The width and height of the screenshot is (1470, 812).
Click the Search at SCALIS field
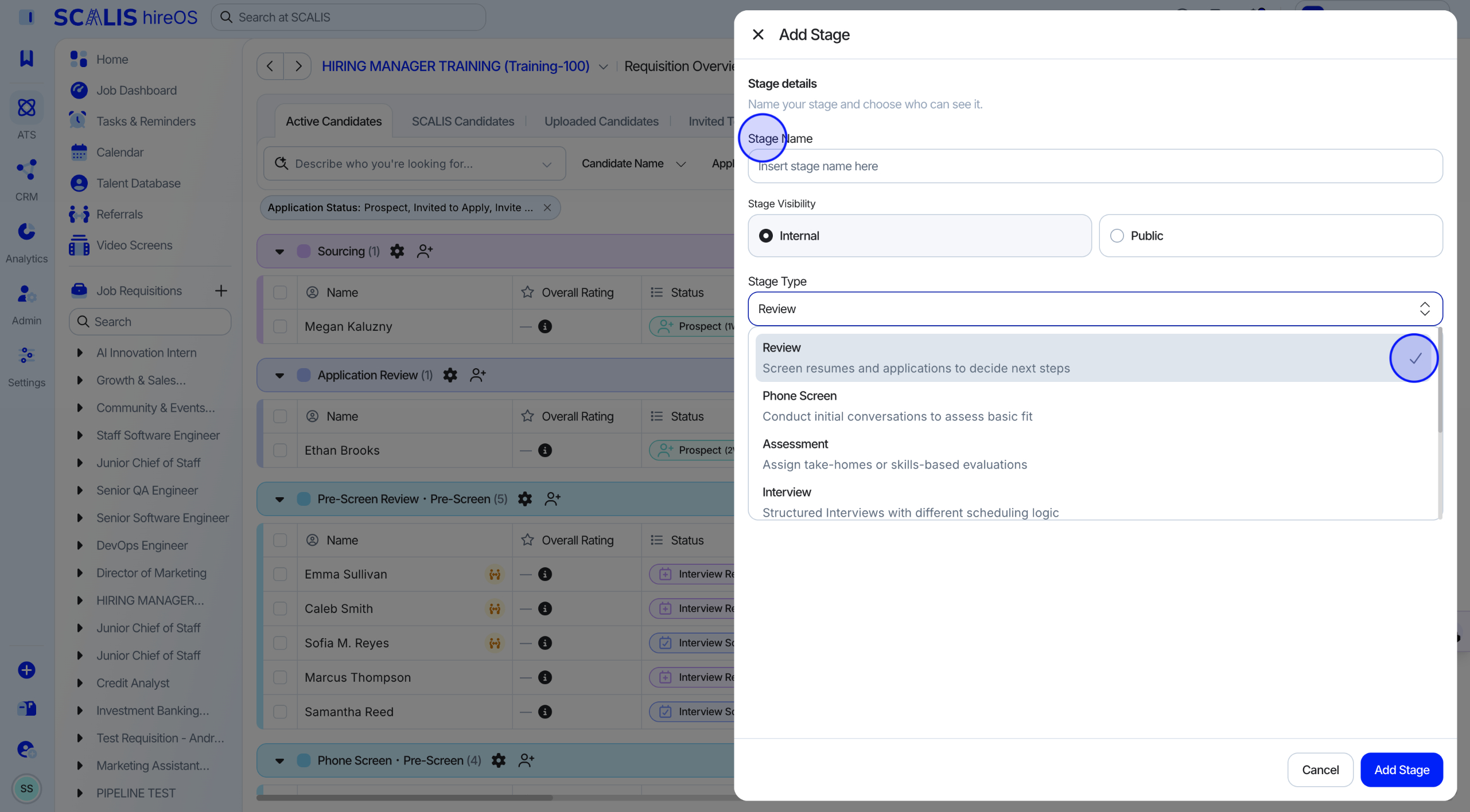348,17
